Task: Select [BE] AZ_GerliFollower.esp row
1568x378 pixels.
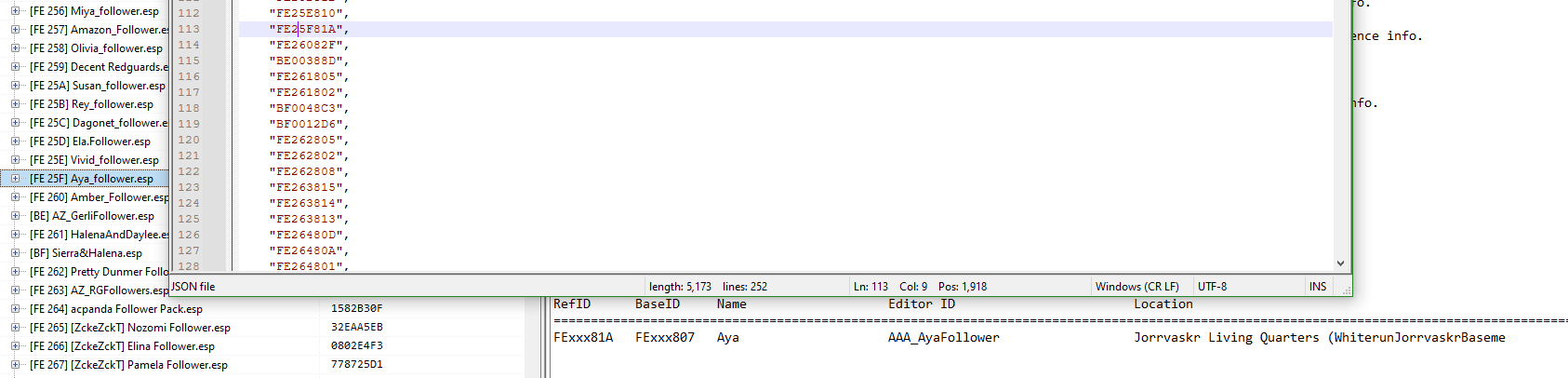Action: click(x=92, y=216)
